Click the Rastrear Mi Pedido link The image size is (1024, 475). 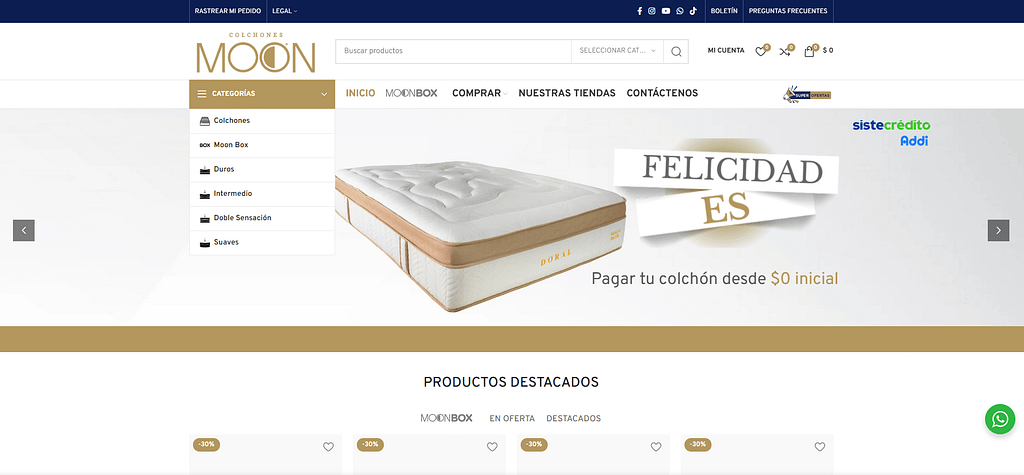tap(228, 11)
